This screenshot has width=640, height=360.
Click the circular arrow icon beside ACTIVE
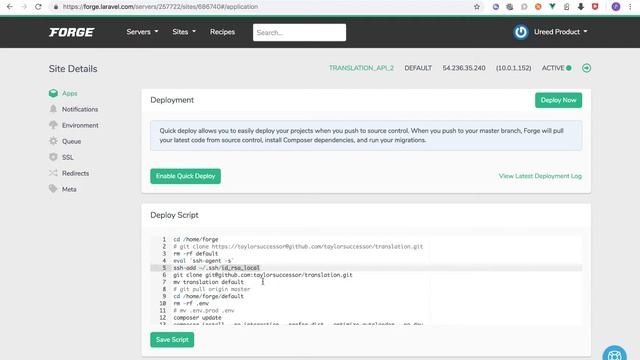(x=586, y=68)
